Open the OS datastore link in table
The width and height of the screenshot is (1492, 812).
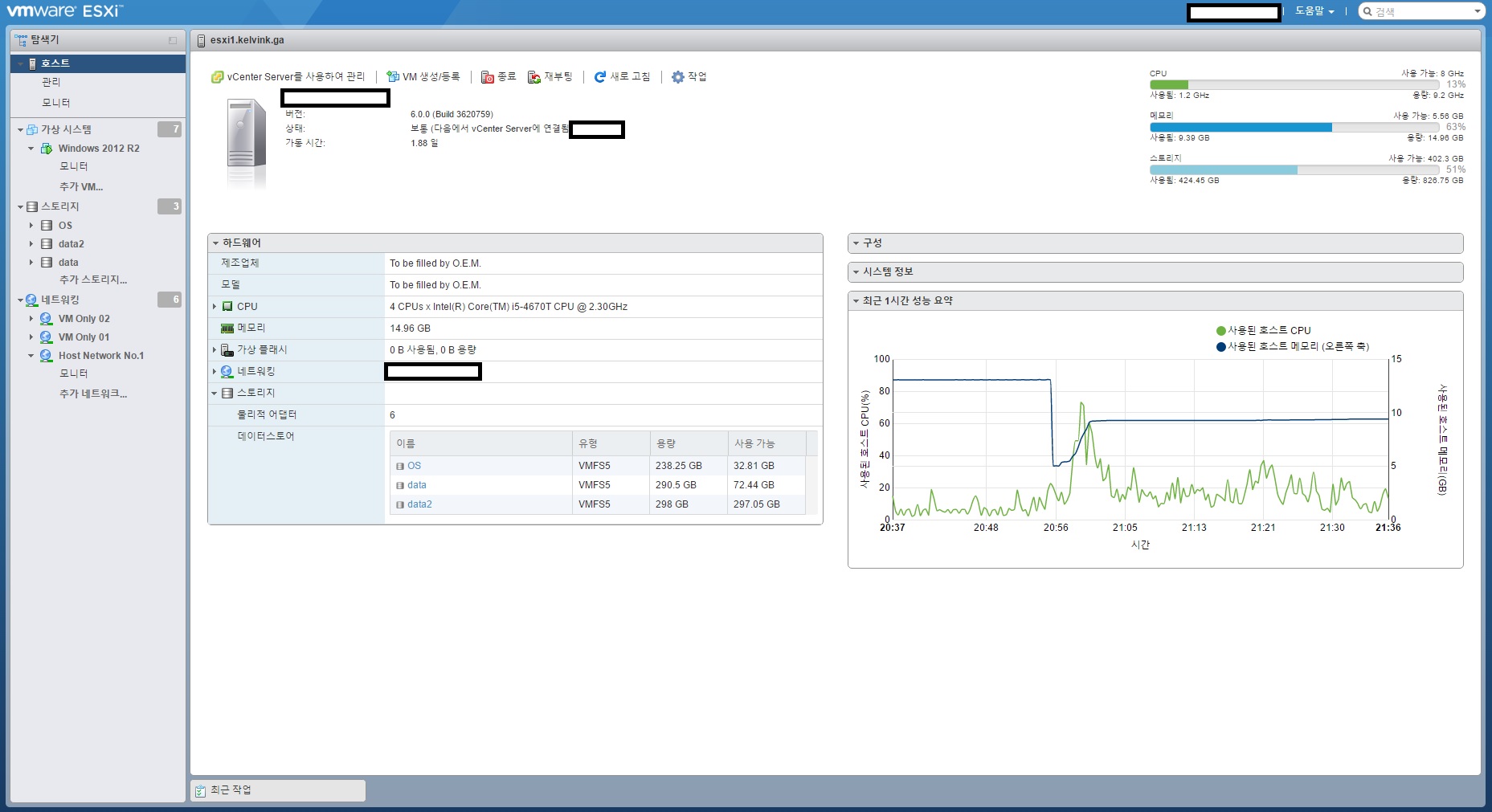coord(414,466)
